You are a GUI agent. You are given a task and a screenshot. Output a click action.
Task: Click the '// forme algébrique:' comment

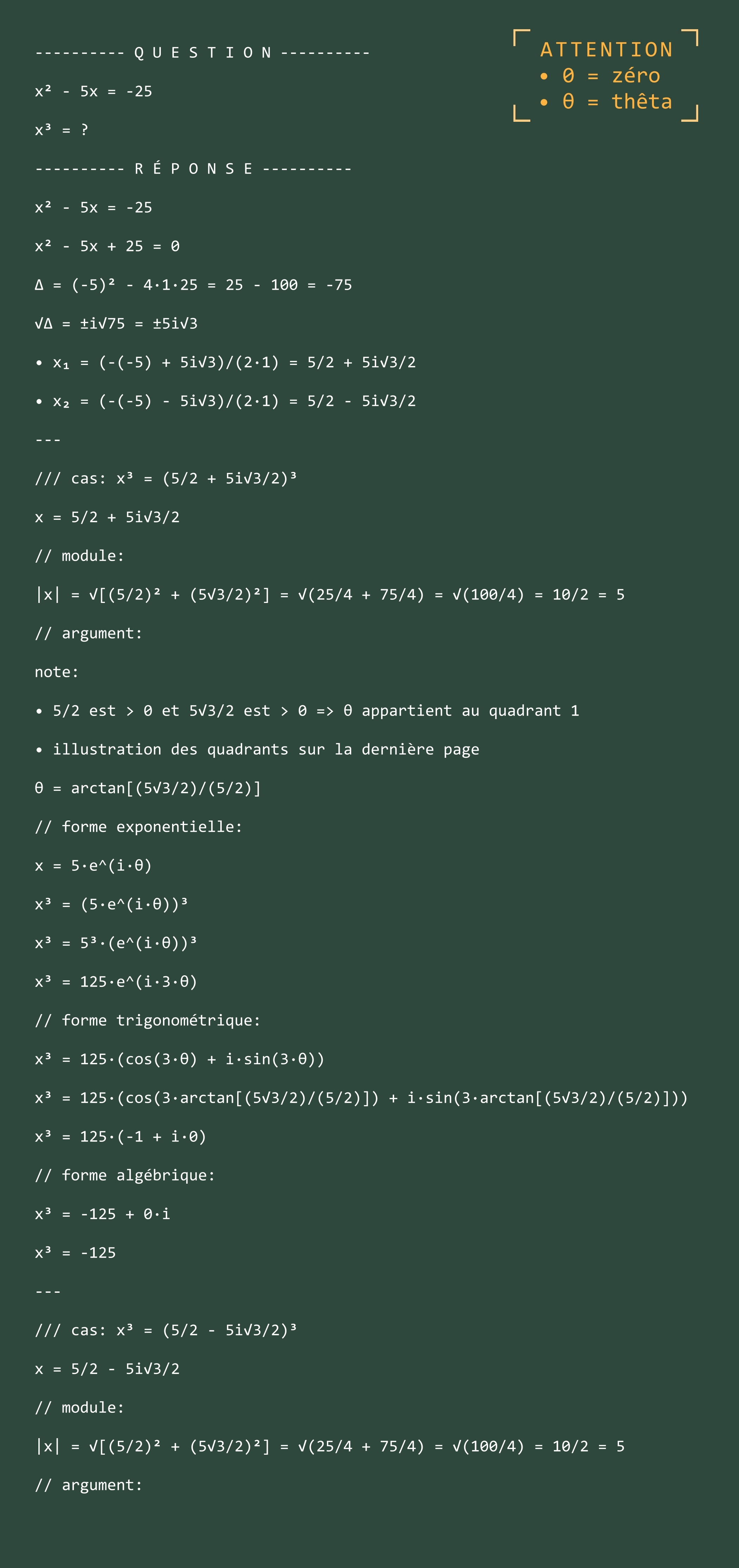click(125, 1176)
